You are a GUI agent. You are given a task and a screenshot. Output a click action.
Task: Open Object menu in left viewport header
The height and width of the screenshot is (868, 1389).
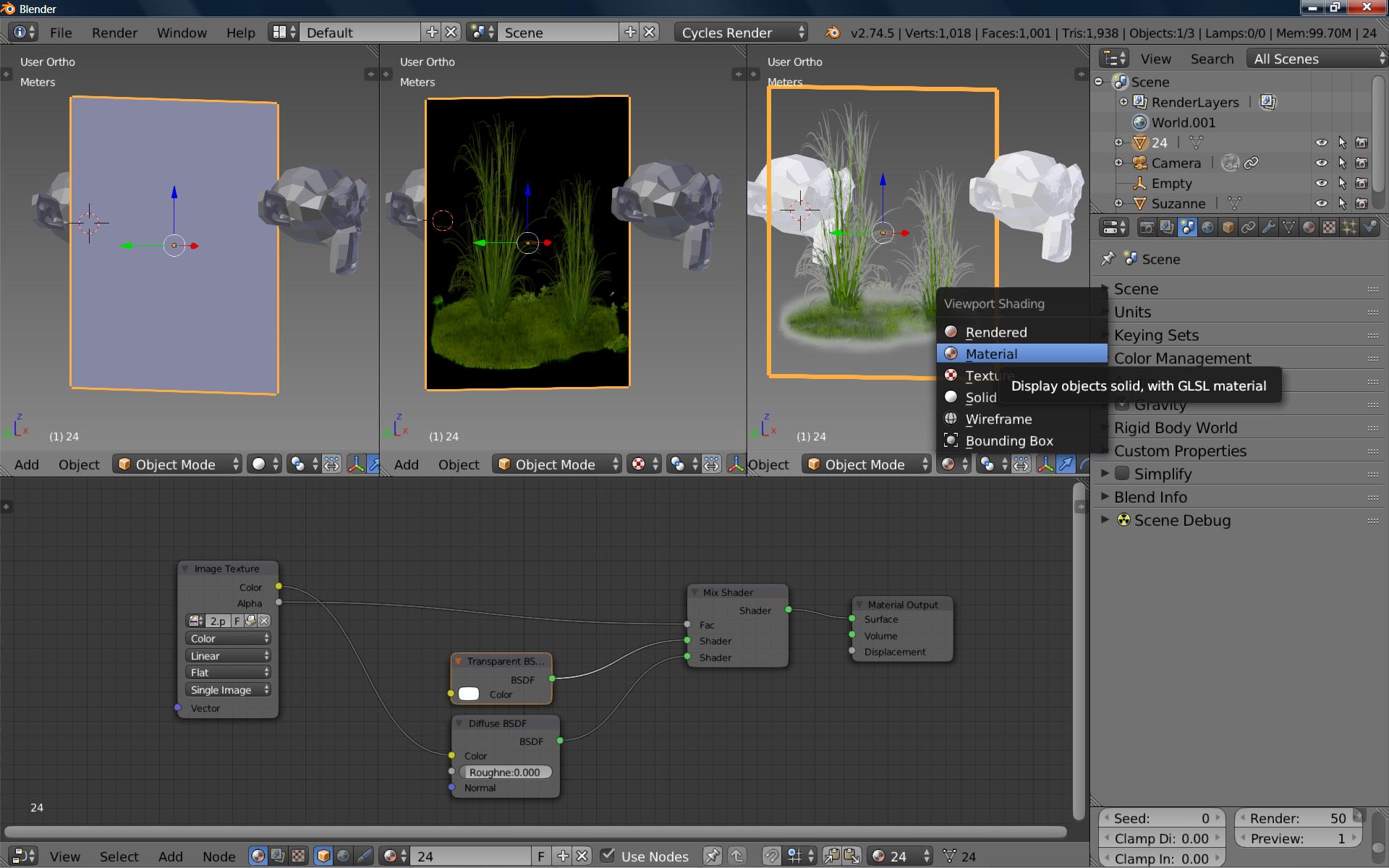tap(79, 464)
